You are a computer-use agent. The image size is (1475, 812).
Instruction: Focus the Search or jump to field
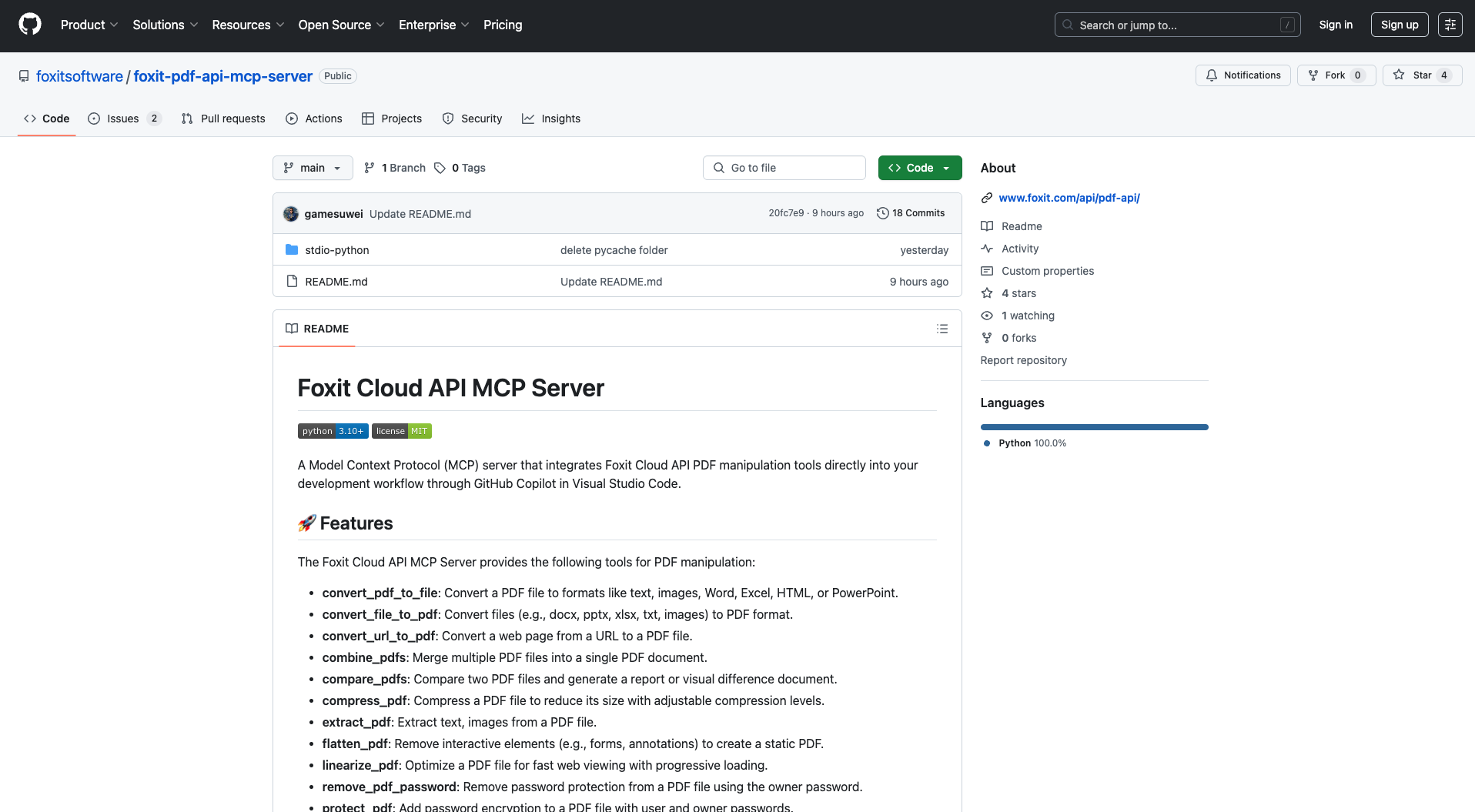pos(1177,25)
